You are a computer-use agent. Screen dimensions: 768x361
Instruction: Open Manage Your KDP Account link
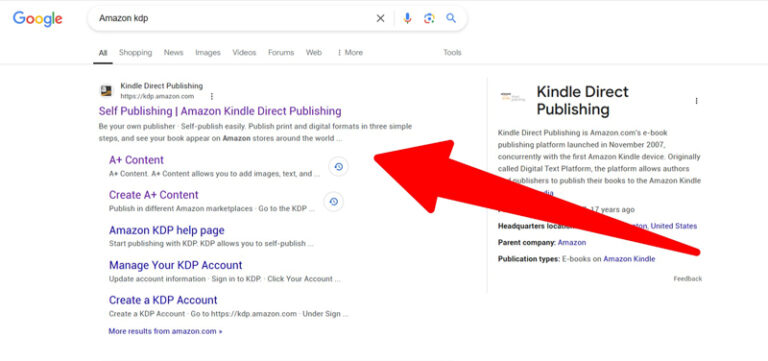coord(175,265)
